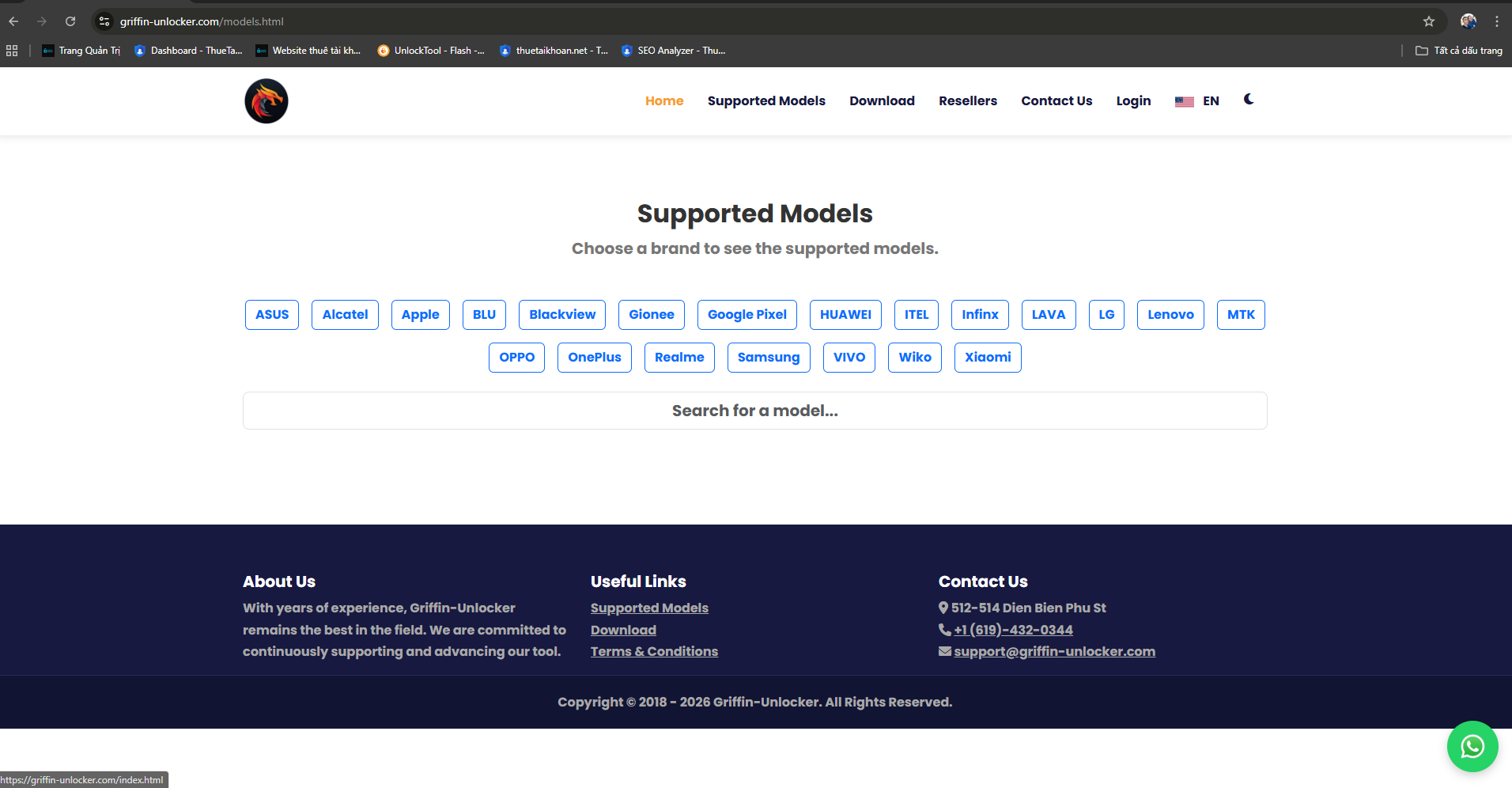Select the Blackview brand button
Viewport: 1512px width, 788px height.
pos(562,315)
